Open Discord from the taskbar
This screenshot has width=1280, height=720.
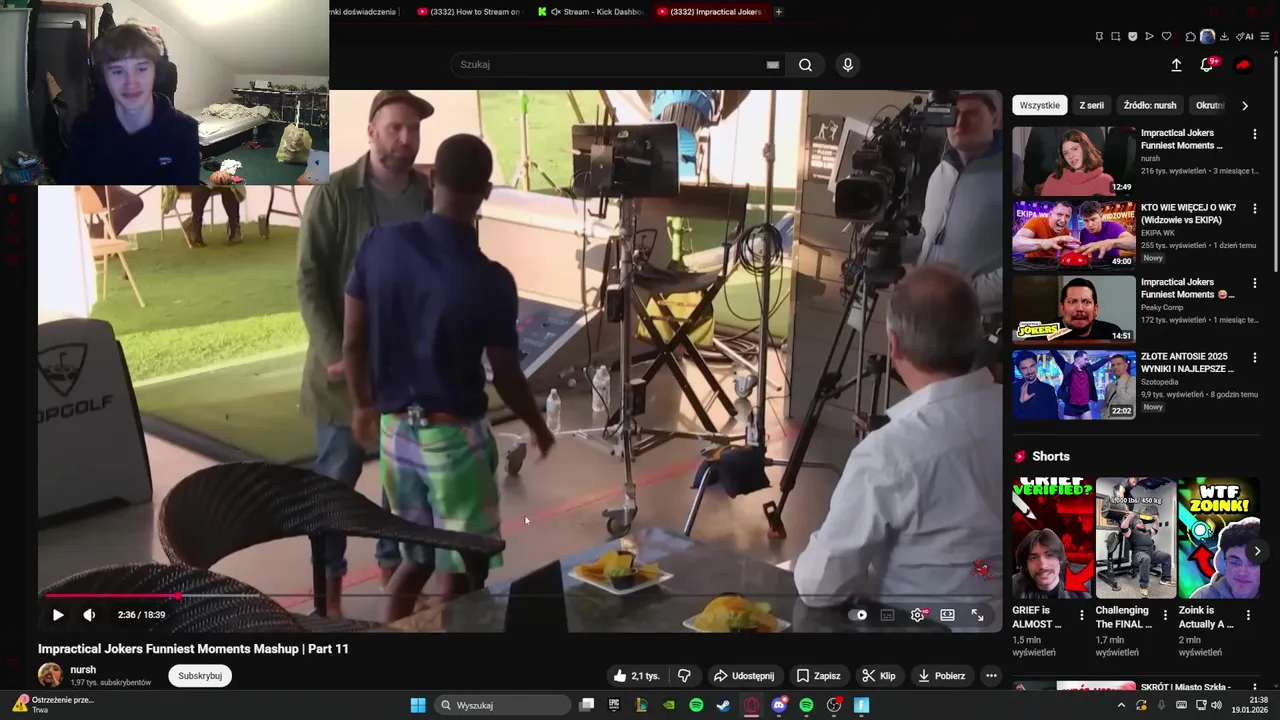779,705
